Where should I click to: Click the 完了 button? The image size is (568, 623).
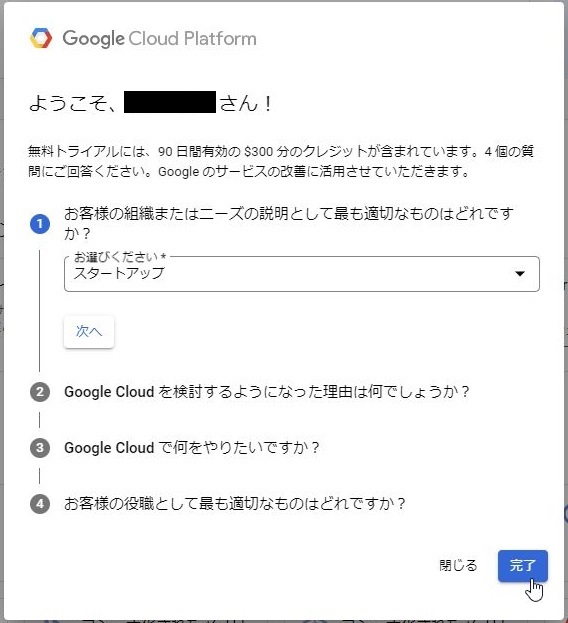(523, 566)
